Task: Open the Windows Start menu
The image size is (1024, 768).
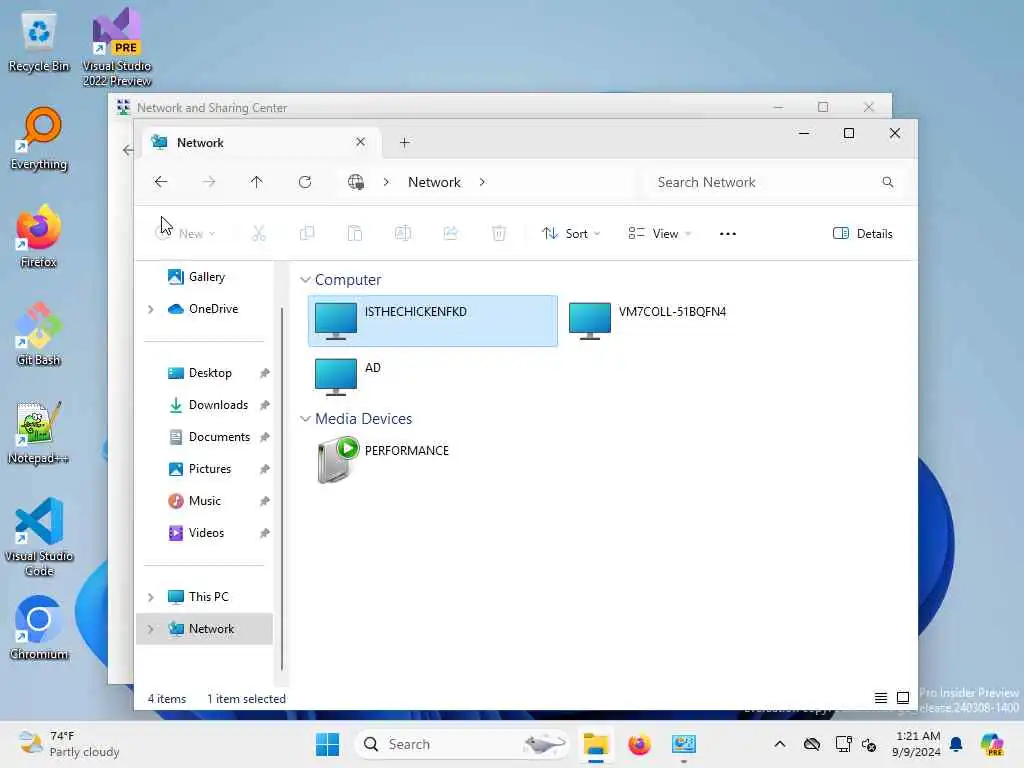Action: tap(327, 744)
